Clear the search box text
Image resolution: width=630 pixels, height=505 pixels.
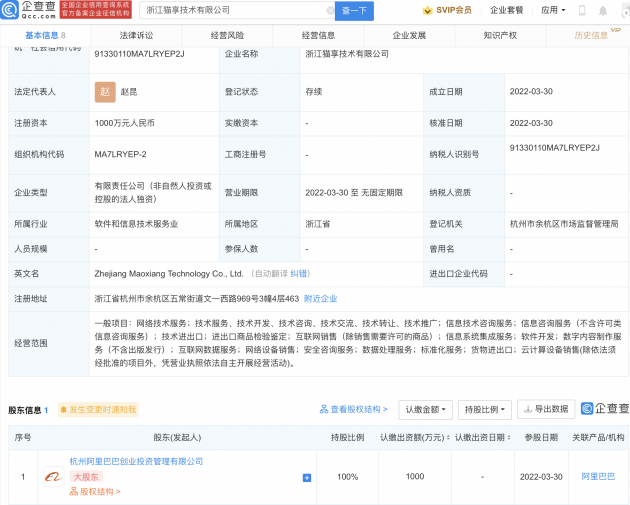(330, 10)
